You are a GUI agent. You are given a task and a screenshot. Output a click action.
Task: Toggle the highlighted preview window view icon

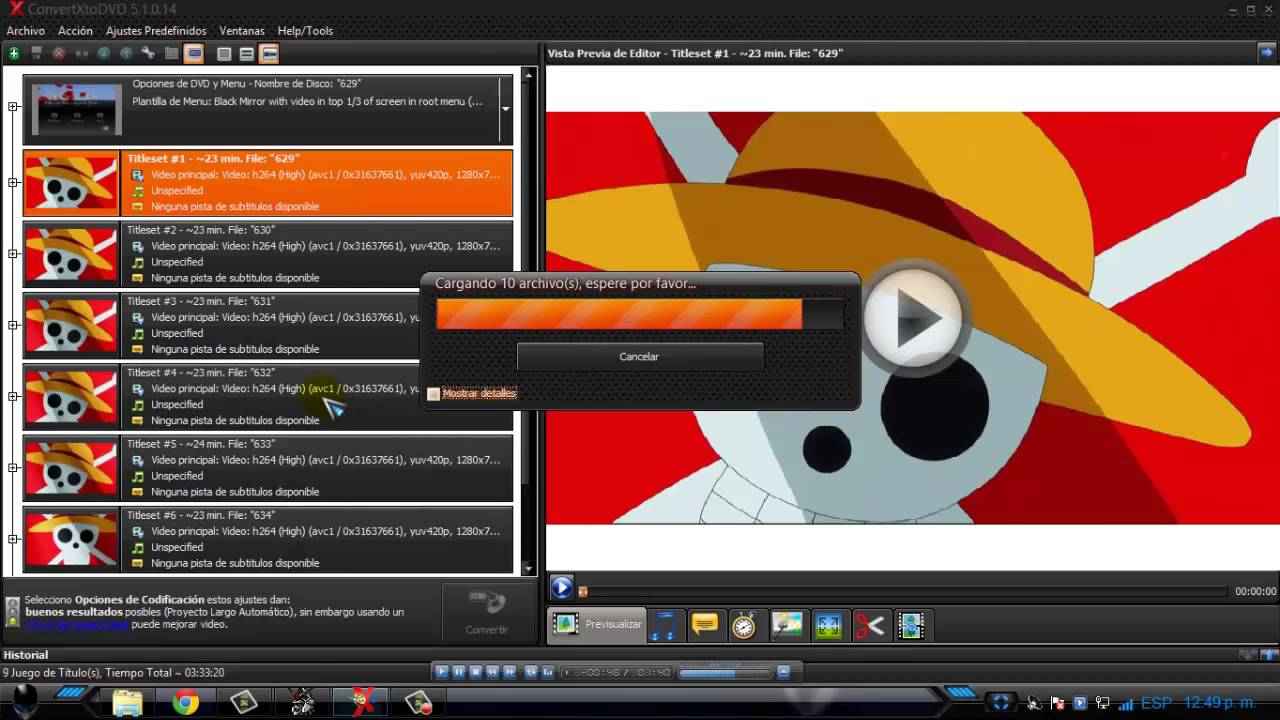[x=194, y=53]
